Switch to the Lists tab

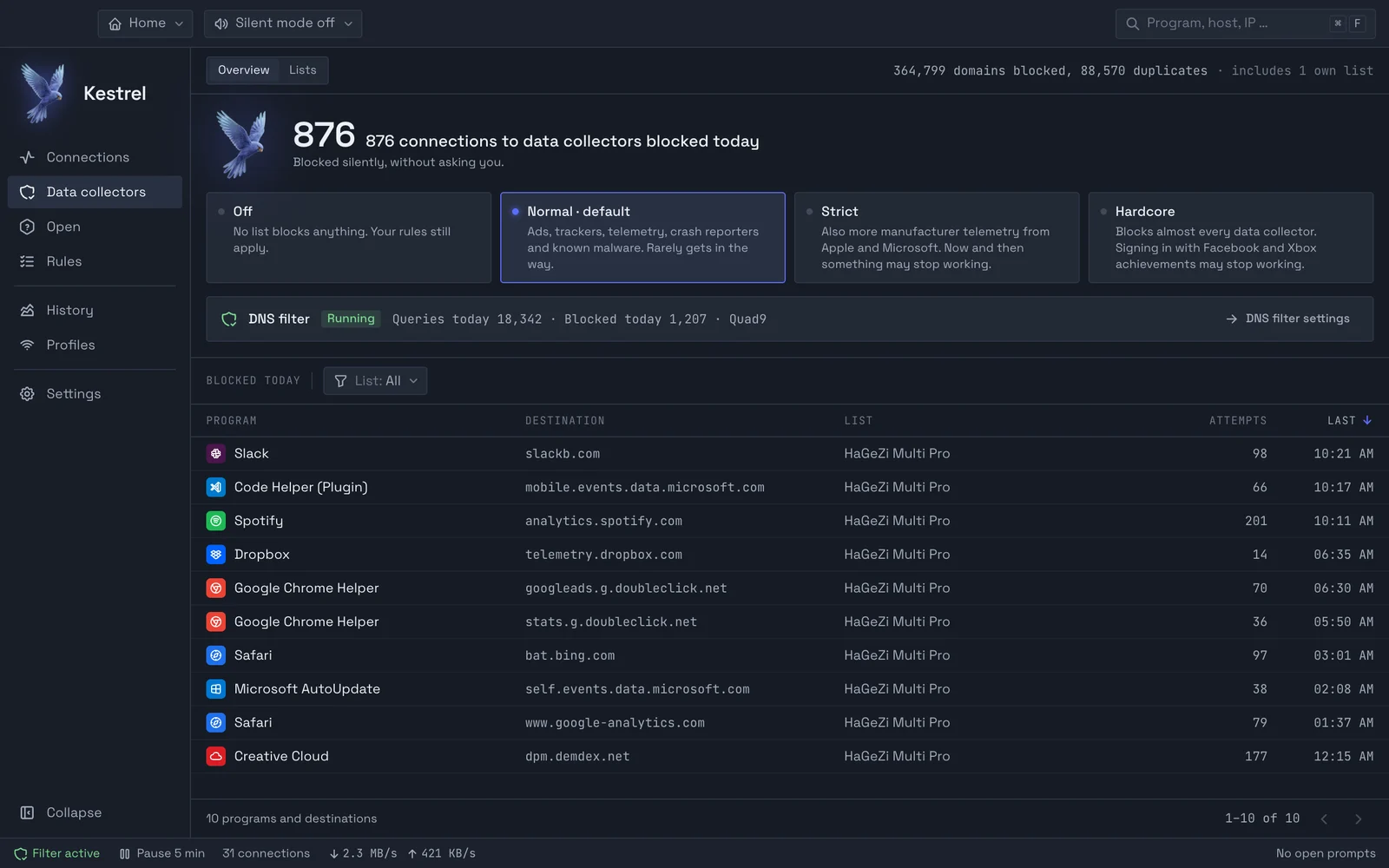coord(303,70)
